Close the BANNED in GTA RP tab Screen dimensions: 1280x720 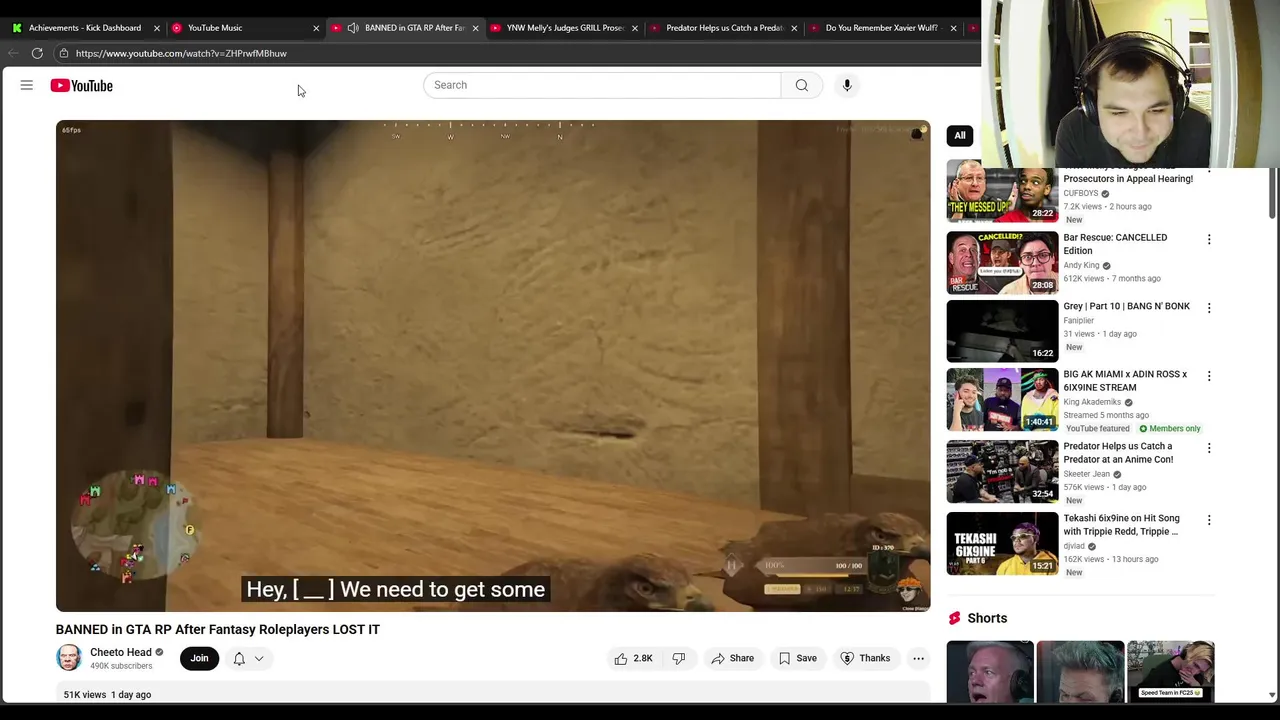click(475, 28)
